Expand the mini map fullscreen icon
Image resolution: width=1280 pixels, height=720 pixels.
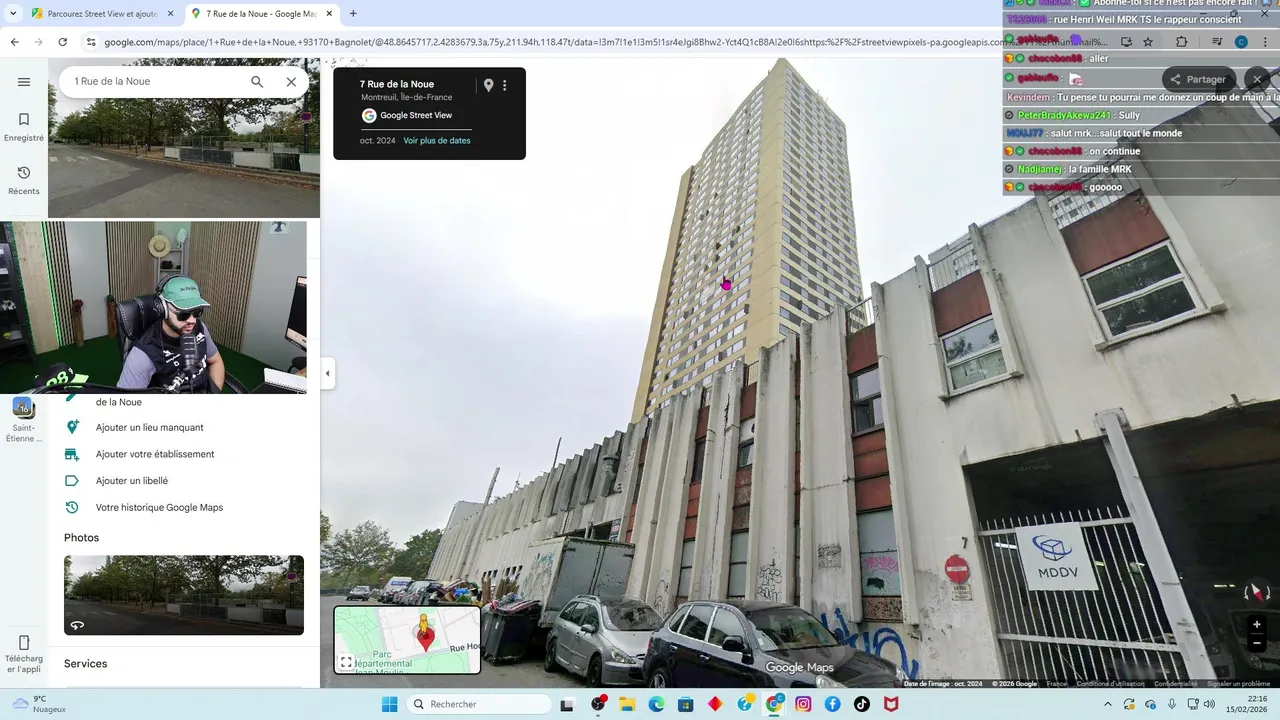tap(346, 662)
